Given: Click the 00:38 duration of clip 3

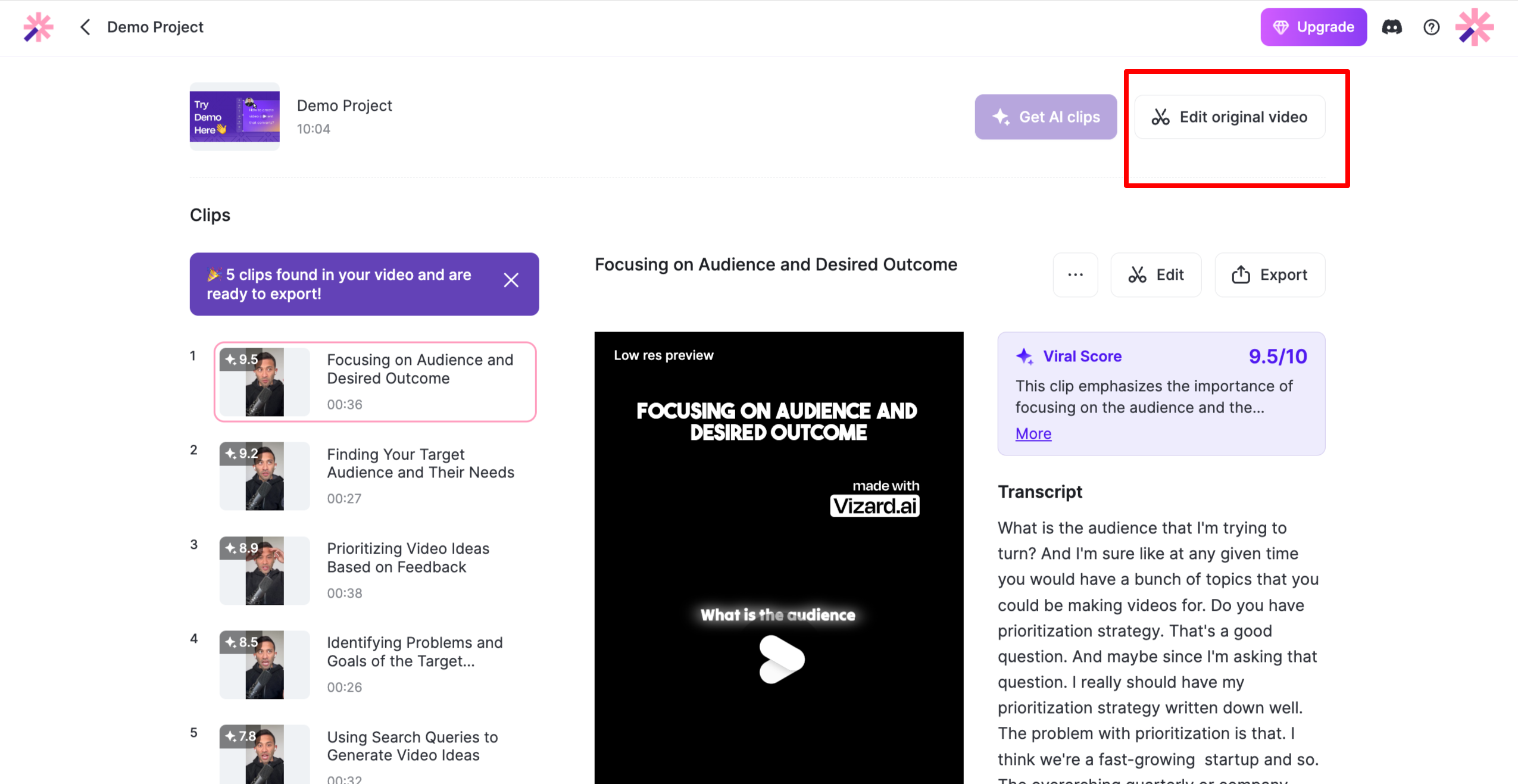Looking at the screenshot, I should coord(344,593).
